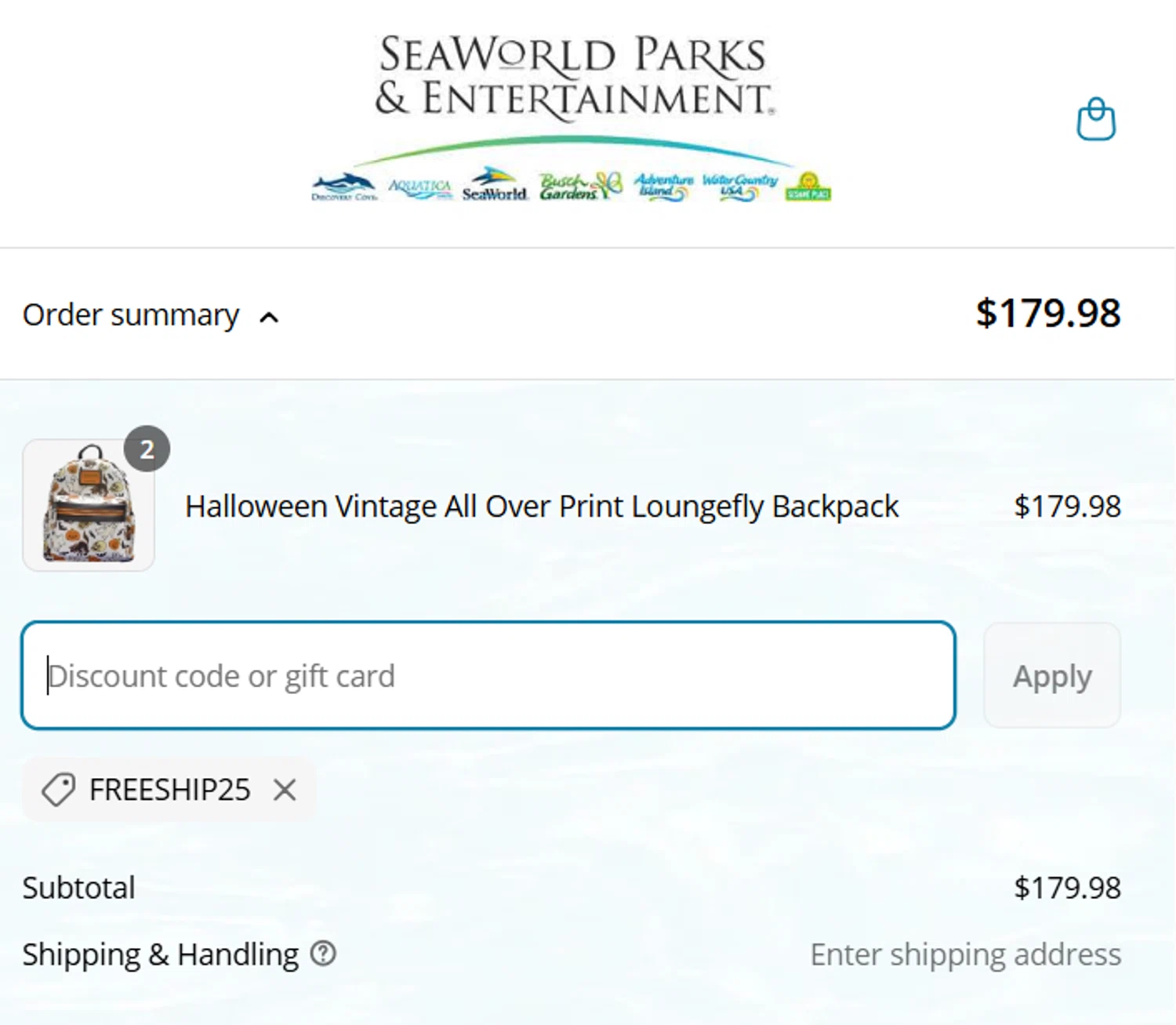This screenshot has height=1025, width=1176.
Task: Open the shopping bag cart icon
Action: point(1095,120)
